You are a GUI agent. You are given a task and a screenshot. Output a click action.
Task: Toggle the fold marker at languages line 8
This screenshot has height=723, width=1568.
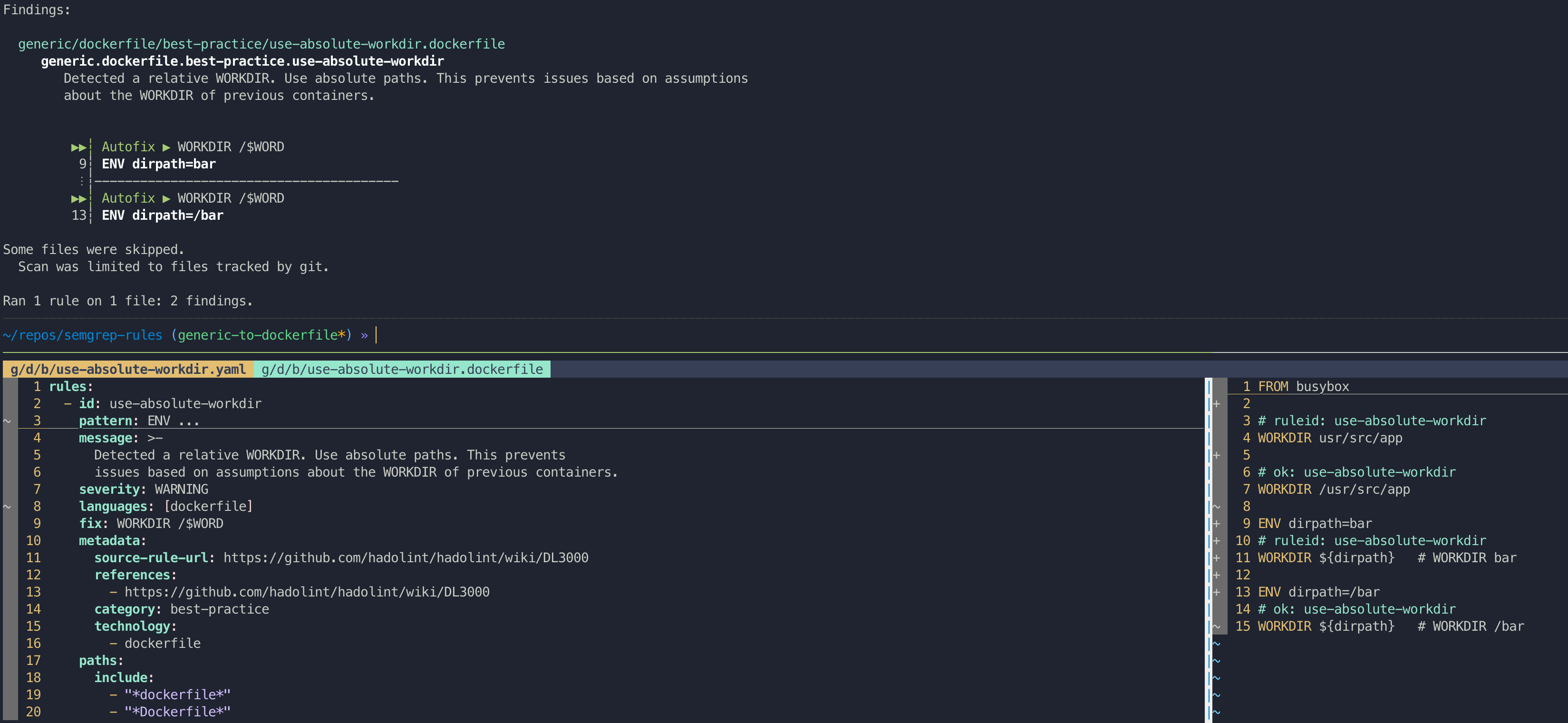pyautogui.click(x=6, y=506)
